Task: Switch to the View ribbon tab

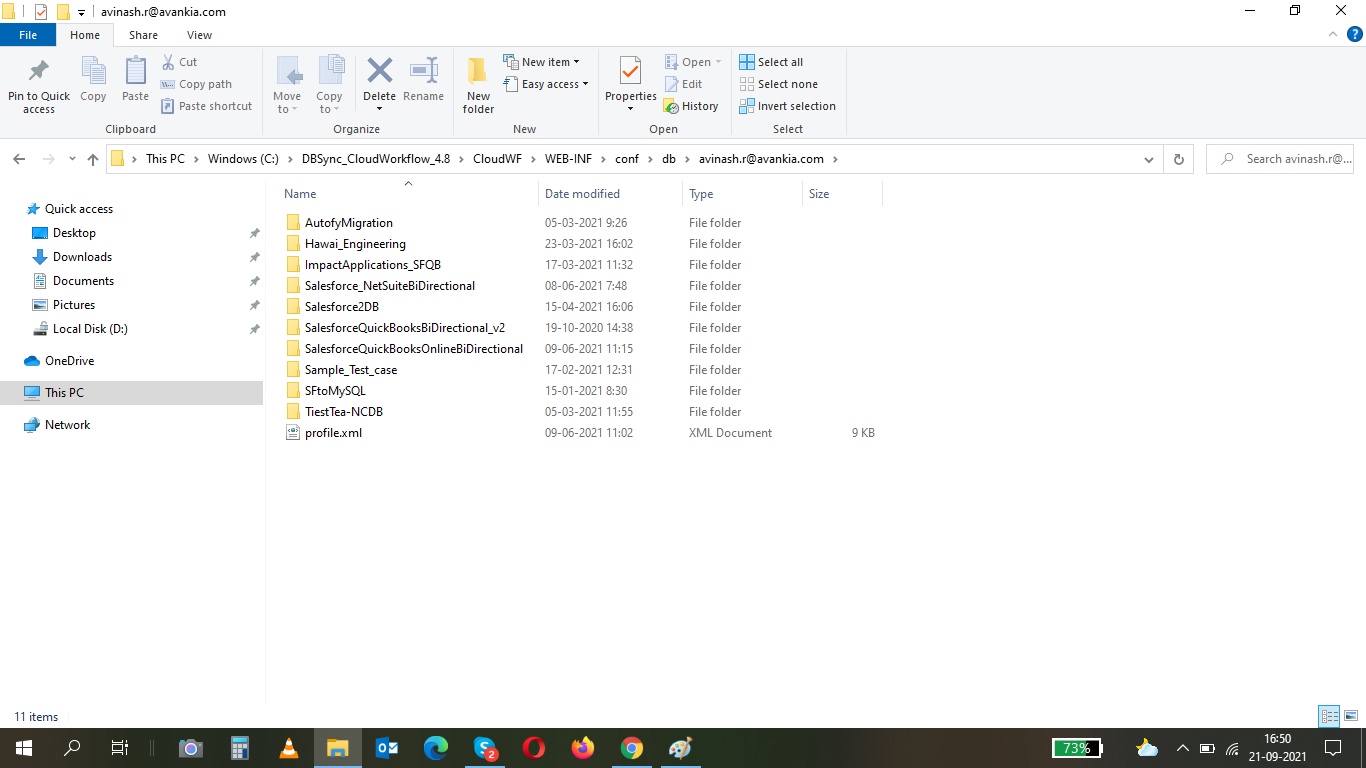Action: pyautogui.click(x=199, y=35)
